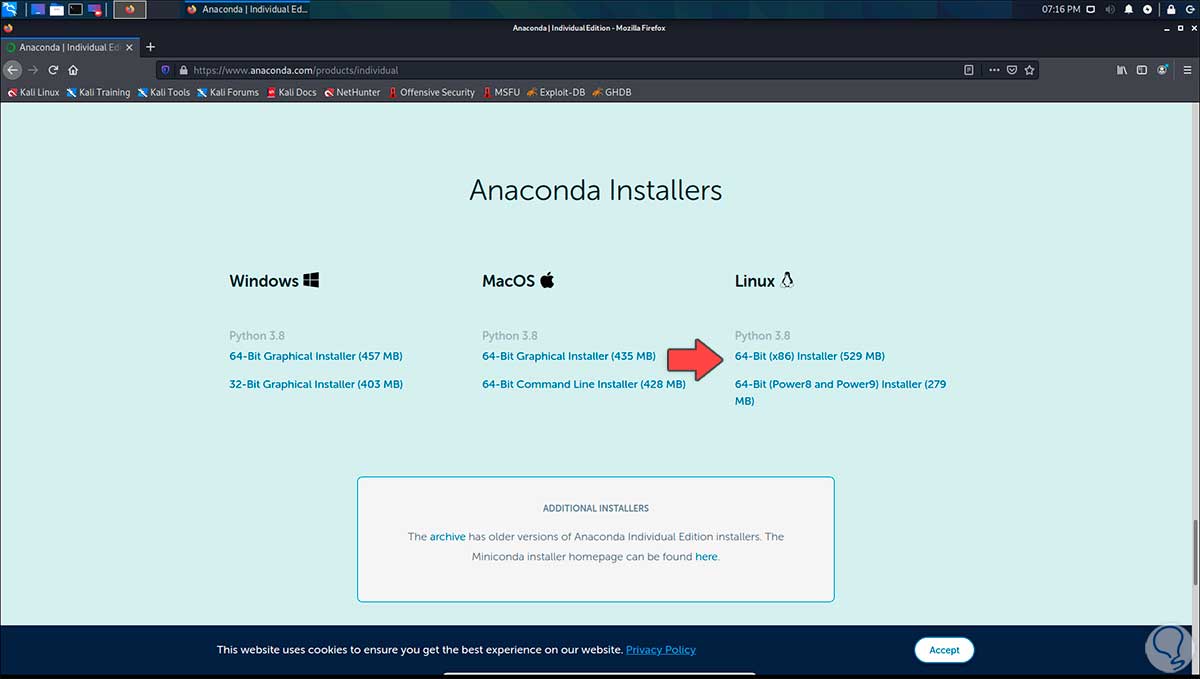Show desktop from the panel launcher
Screen dimensions: 1200x679
pyautogui.click(x=38, y=9)
